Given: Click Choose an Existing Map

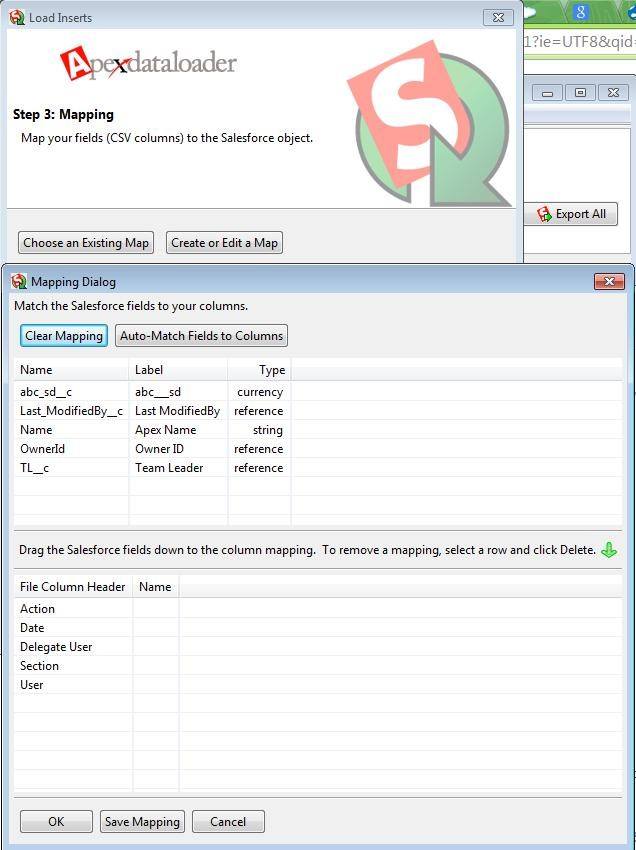Looking at the screenshot, I should [x=86, y=242].
